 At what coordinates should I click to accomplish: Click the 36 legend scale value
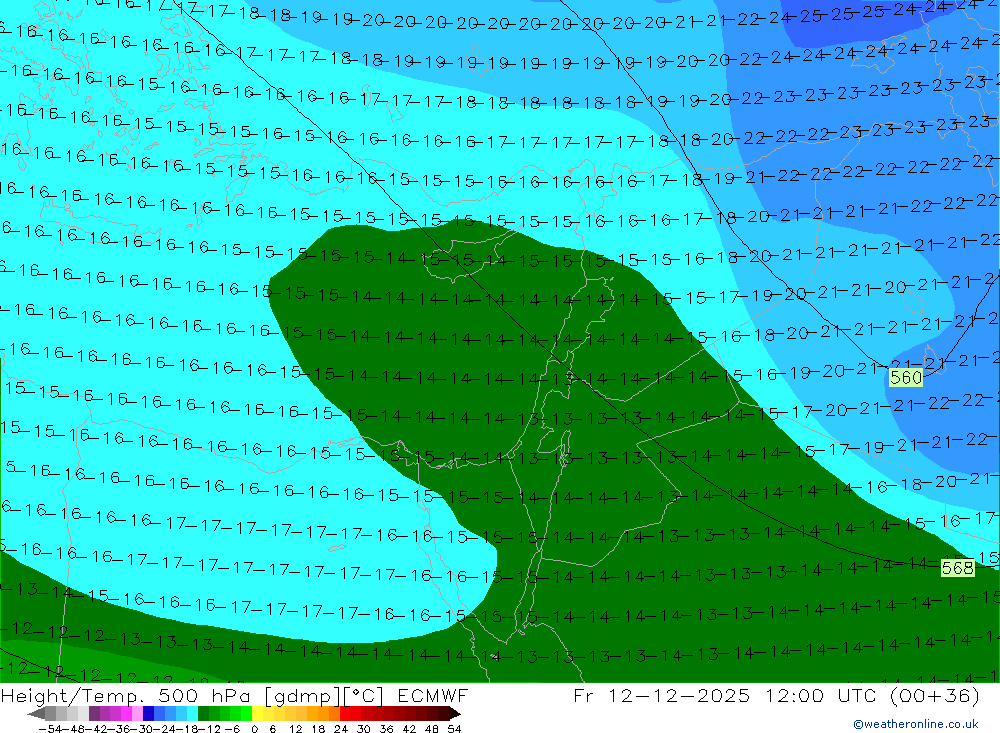pos(386,729)
